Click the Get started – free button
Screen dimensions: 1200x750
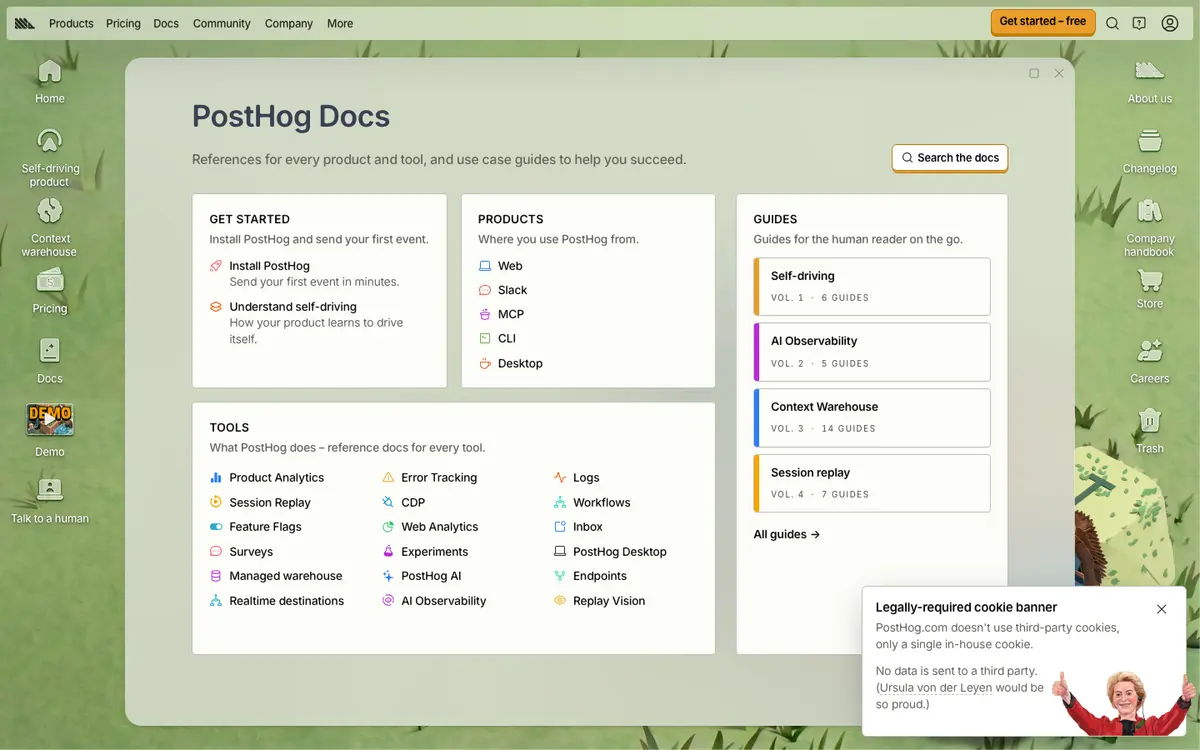(x=1043, y=22)
